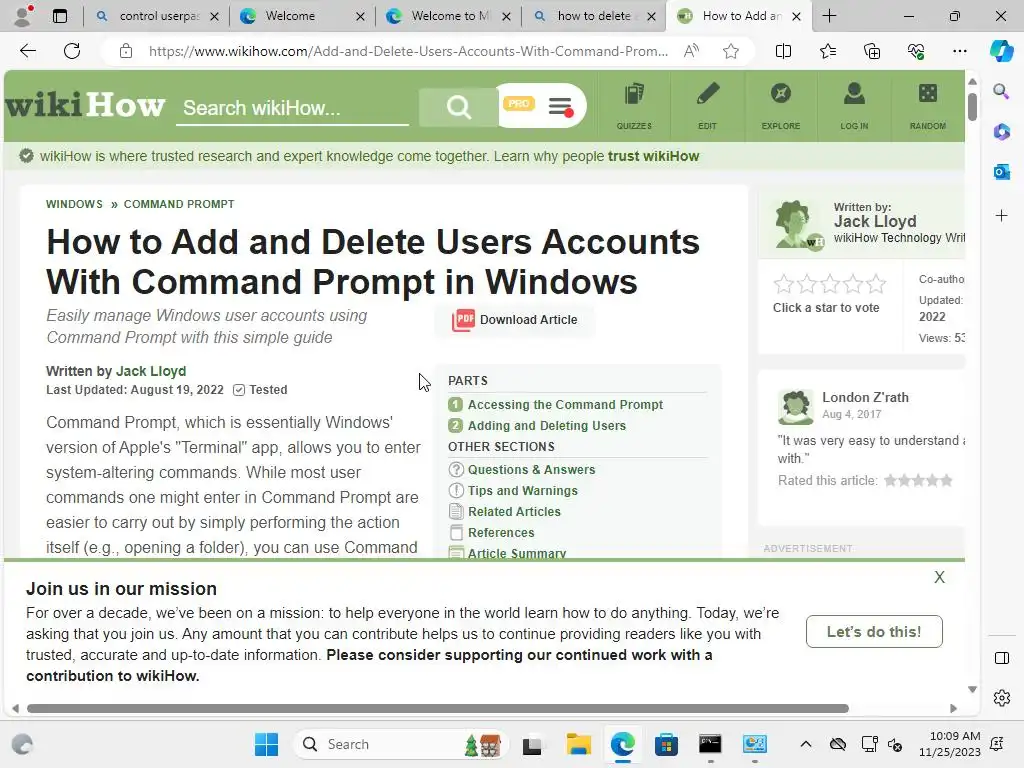Open Microsoft Store from taskbar
Image resolution: width=1024 pixels, height=768 pixels.
tap(666, 744)
